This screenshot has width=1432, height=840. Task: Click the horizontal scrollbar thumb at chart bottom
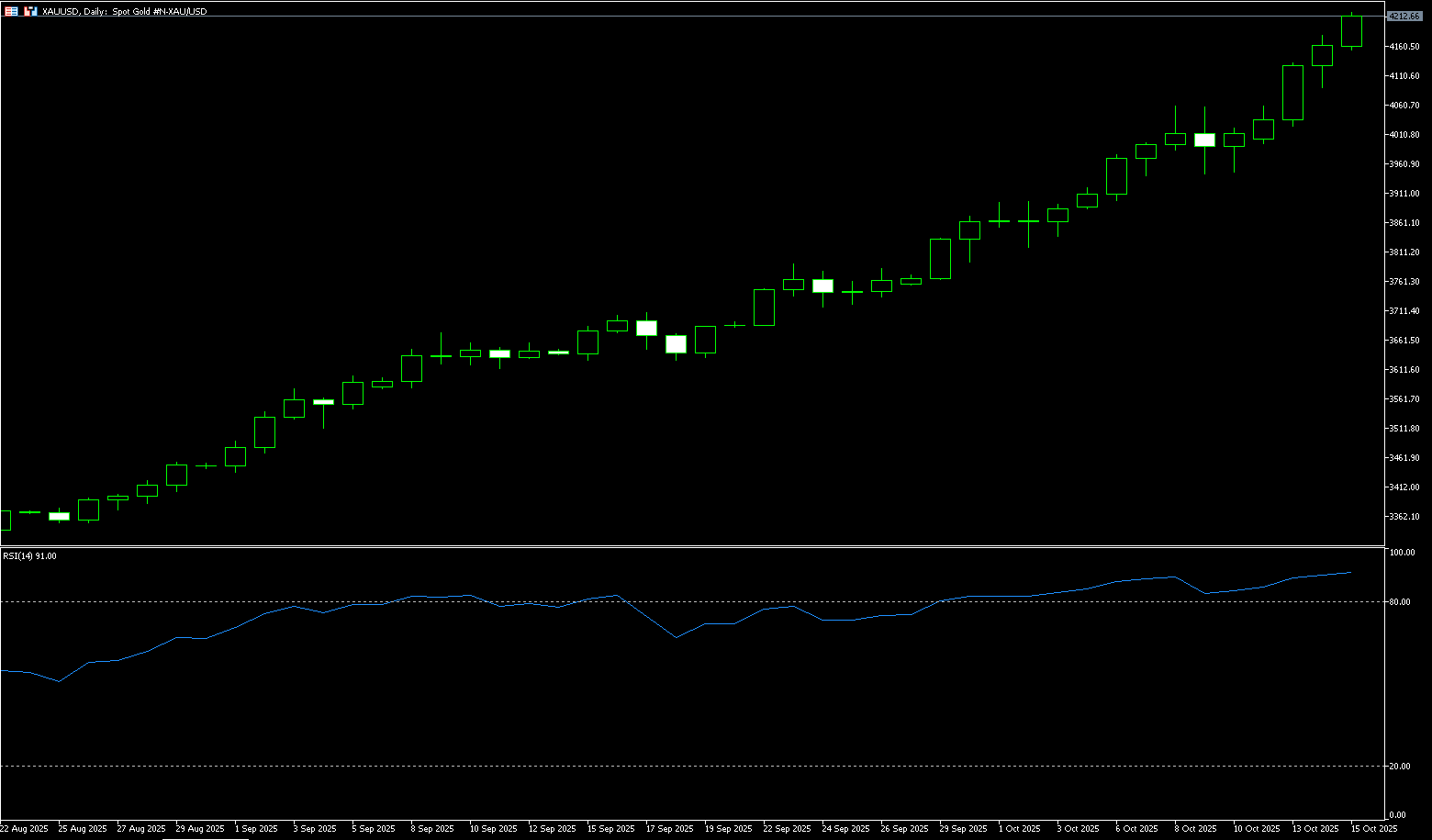[x=205, y=838]
